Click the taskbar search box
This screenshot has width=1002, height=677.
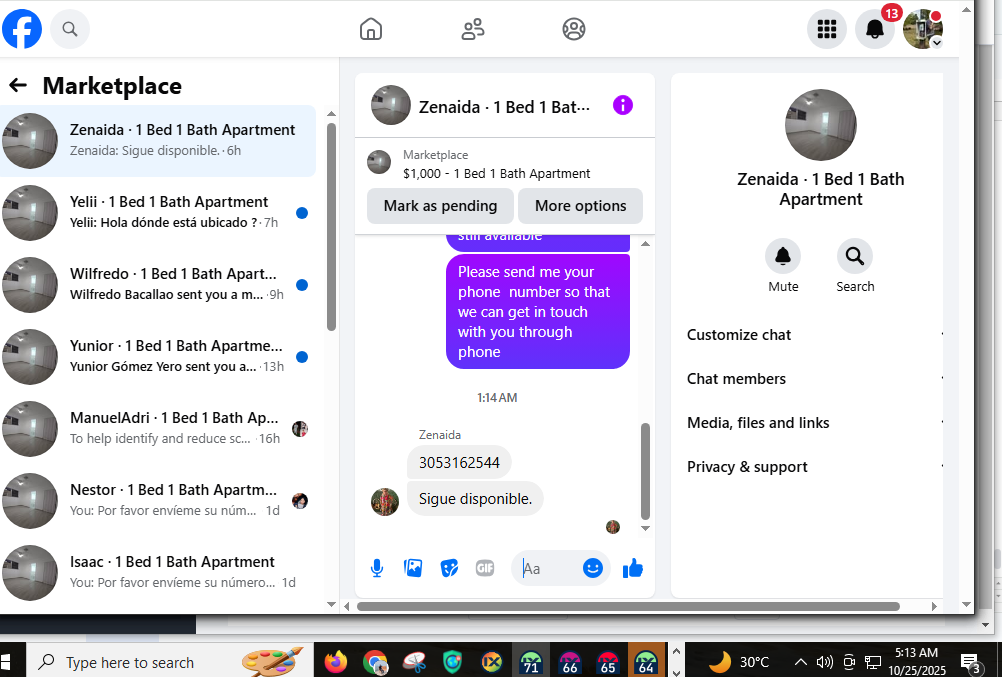point(169,662)
